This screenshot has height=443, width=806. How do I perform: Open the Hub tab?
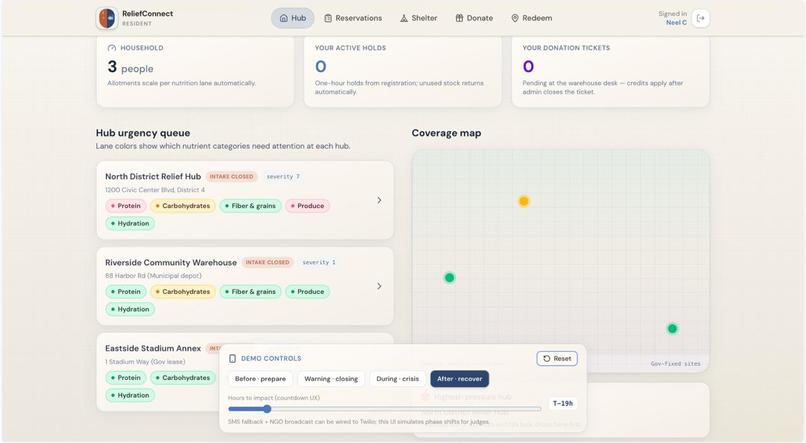(x=292, y=18)
